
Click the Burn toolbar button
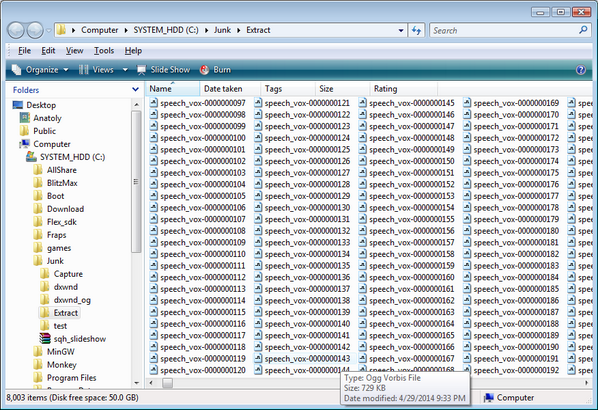215,70
